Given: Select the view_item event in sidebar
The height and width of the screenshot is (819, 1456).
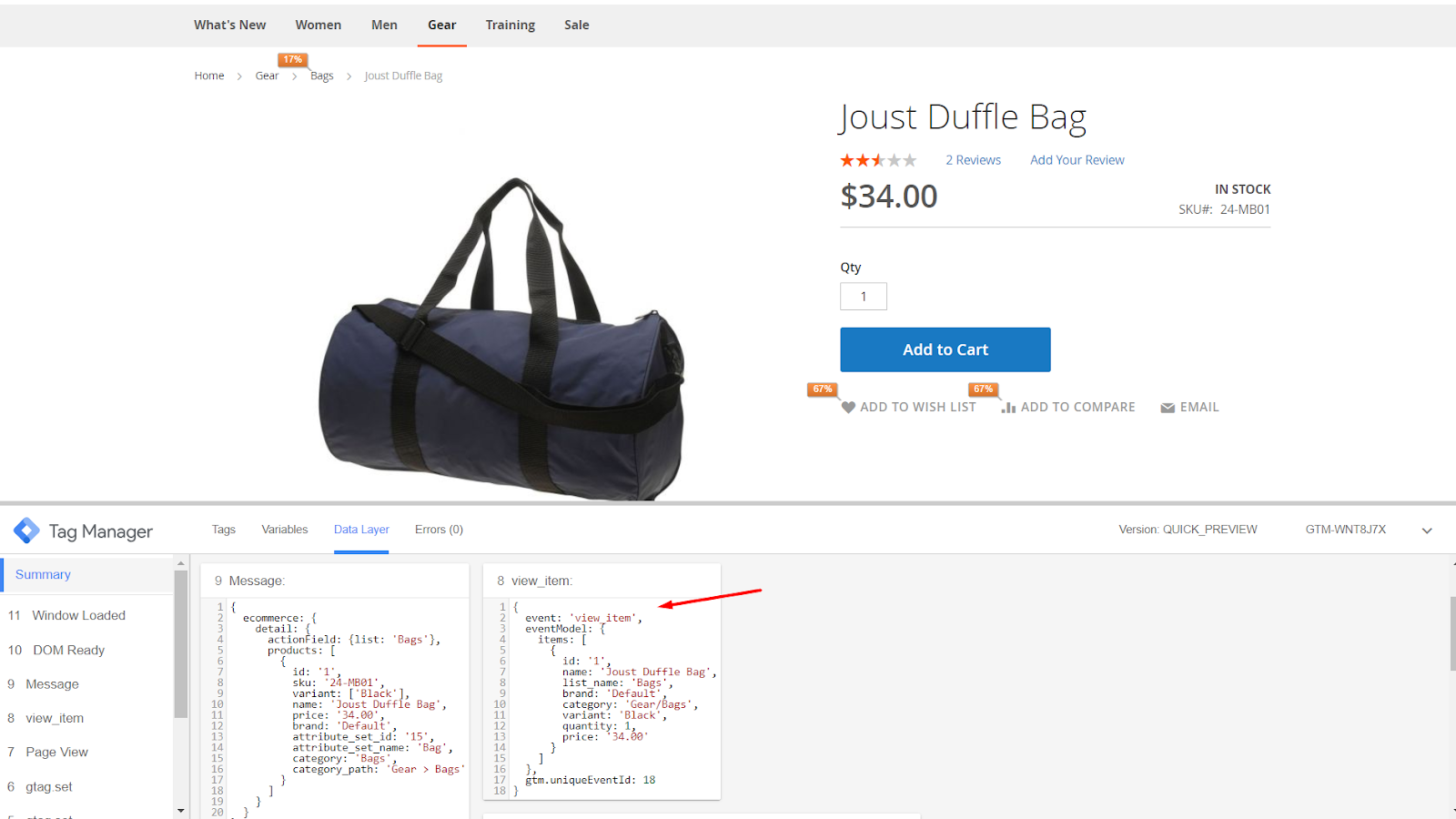Looking at the screenshot, I should tap(55, 718).
